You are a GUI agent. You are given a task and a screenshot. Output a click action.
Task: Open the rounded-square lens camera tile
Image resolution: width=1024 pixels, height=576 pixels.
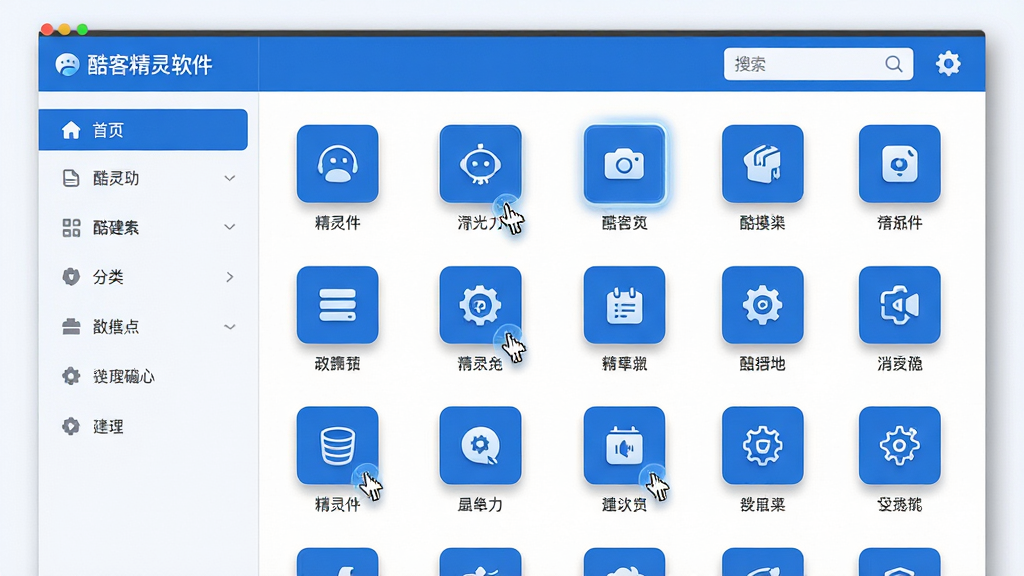[x=899, y=164]
